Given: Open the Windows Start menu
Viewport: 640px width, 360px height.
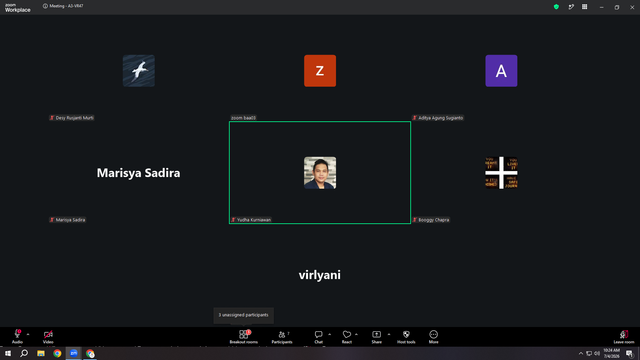Looking at the screenshot, I should (x=8, y=353).
